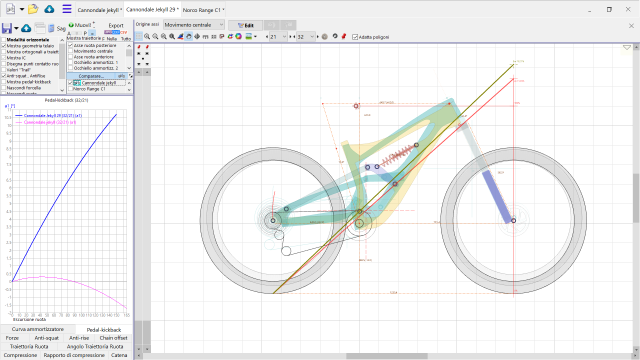Open the Anti-squat tab
640x360 pixels.
47,338
